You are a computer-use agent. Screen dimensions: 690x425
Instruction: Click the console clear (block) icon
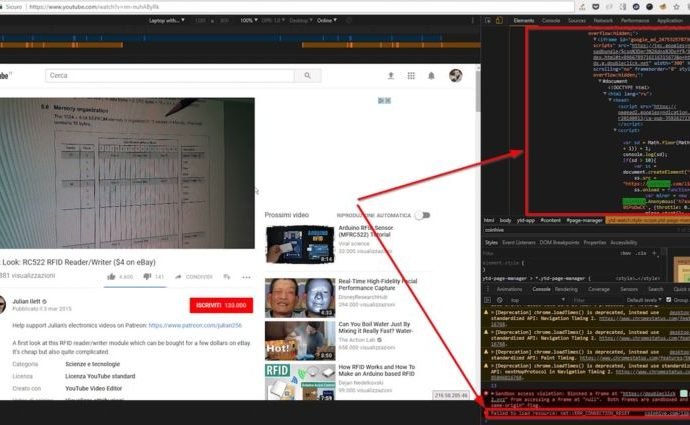click(x=499, y=300)
